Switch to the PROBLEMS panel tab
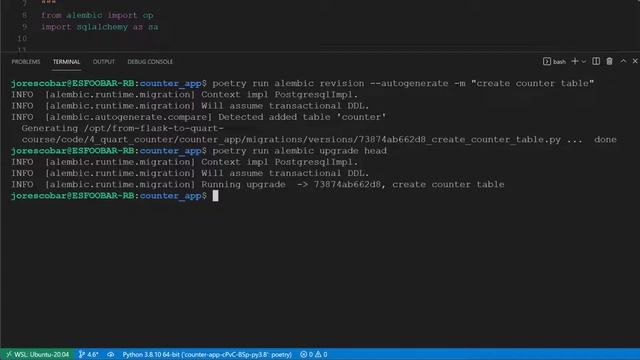The height and width of the screenshot is (360, 640). (26, 62)
